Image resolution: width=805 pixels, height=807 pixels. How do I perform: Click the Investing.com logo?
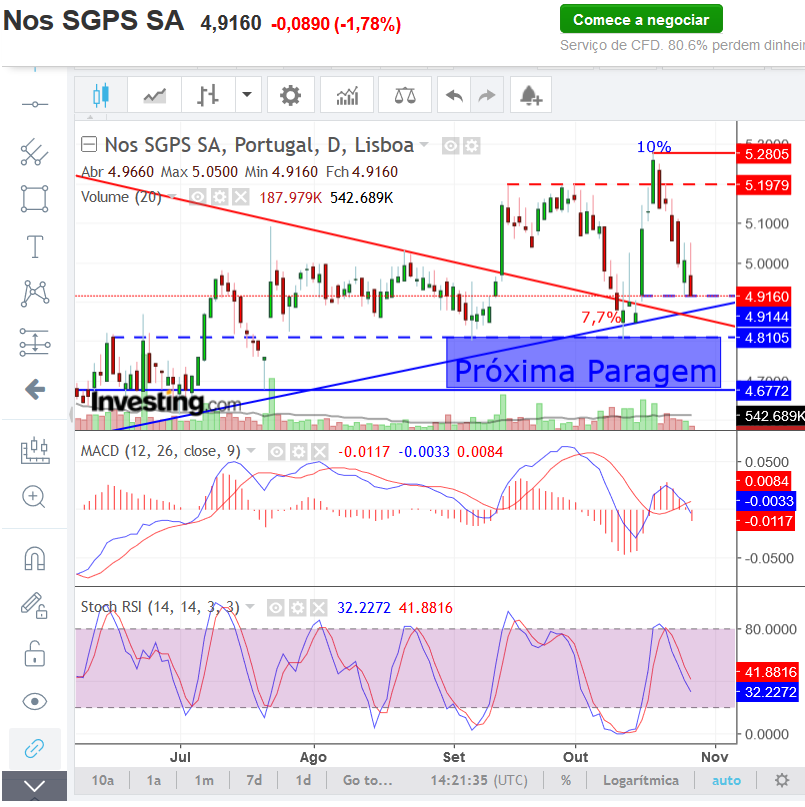pyautogui.click(x=165, y=402)
